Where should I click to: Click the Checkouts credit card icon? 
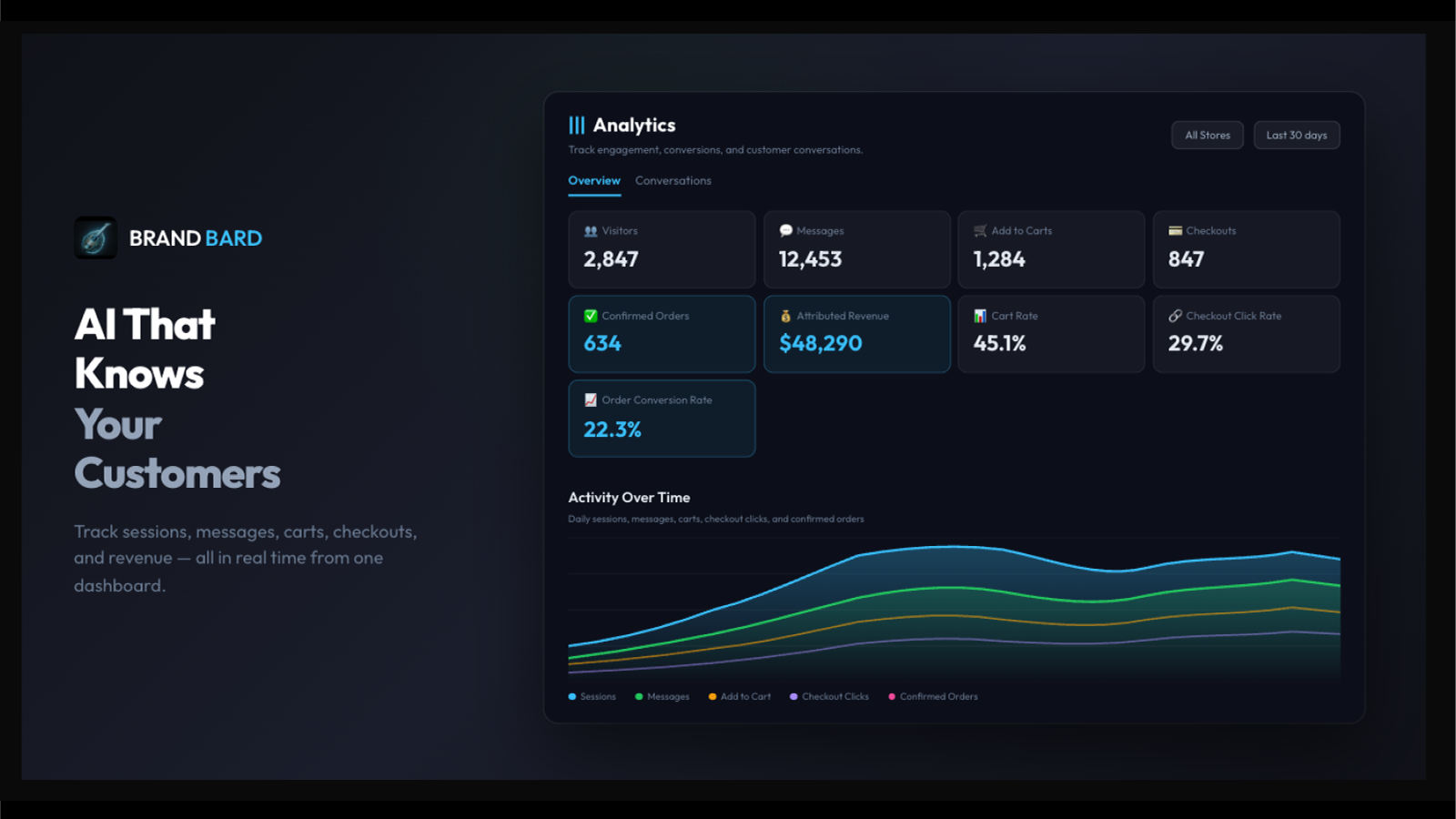pos(1175,231)
